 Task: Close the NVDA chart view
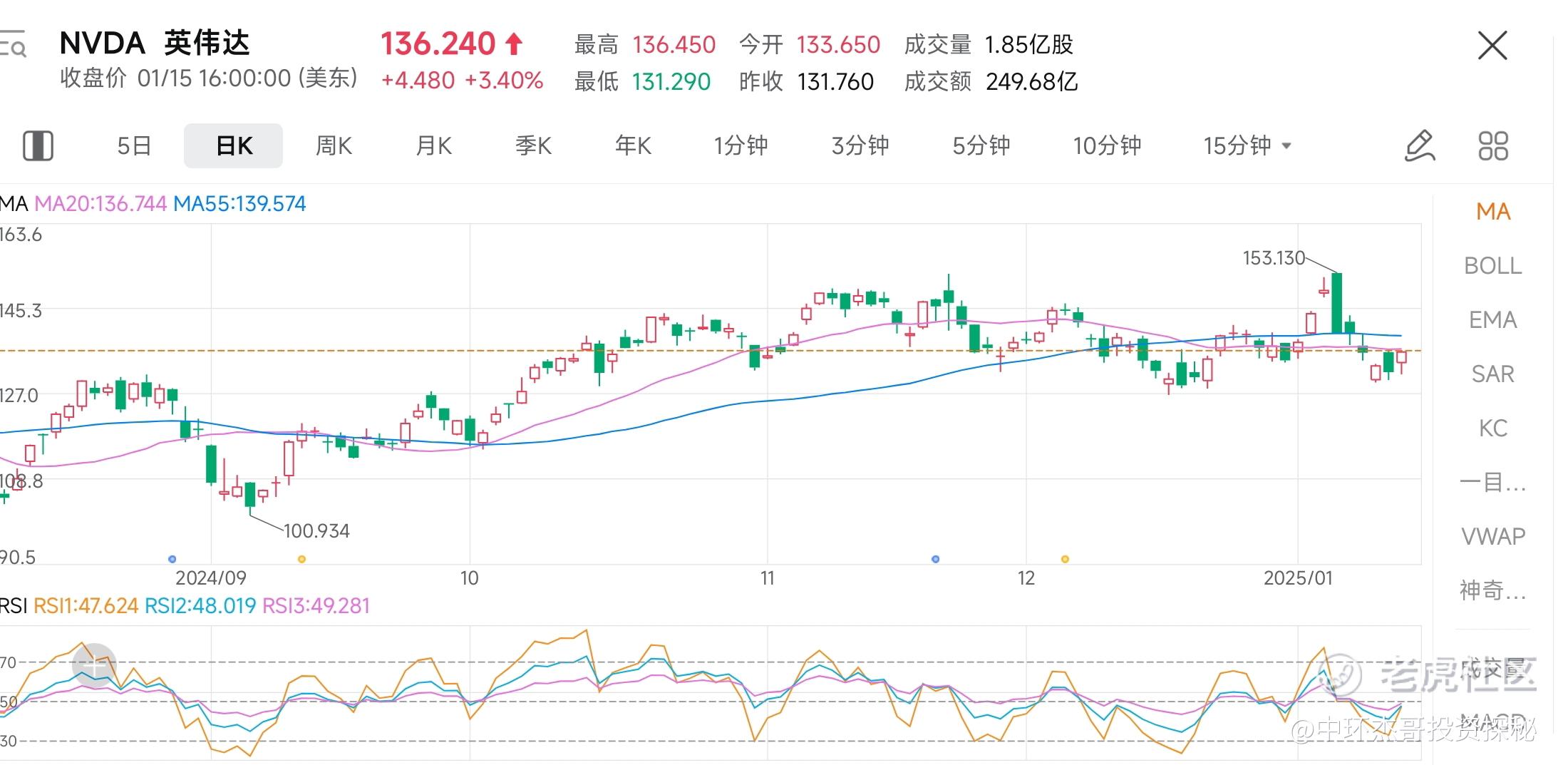(x=1492, y=45)
